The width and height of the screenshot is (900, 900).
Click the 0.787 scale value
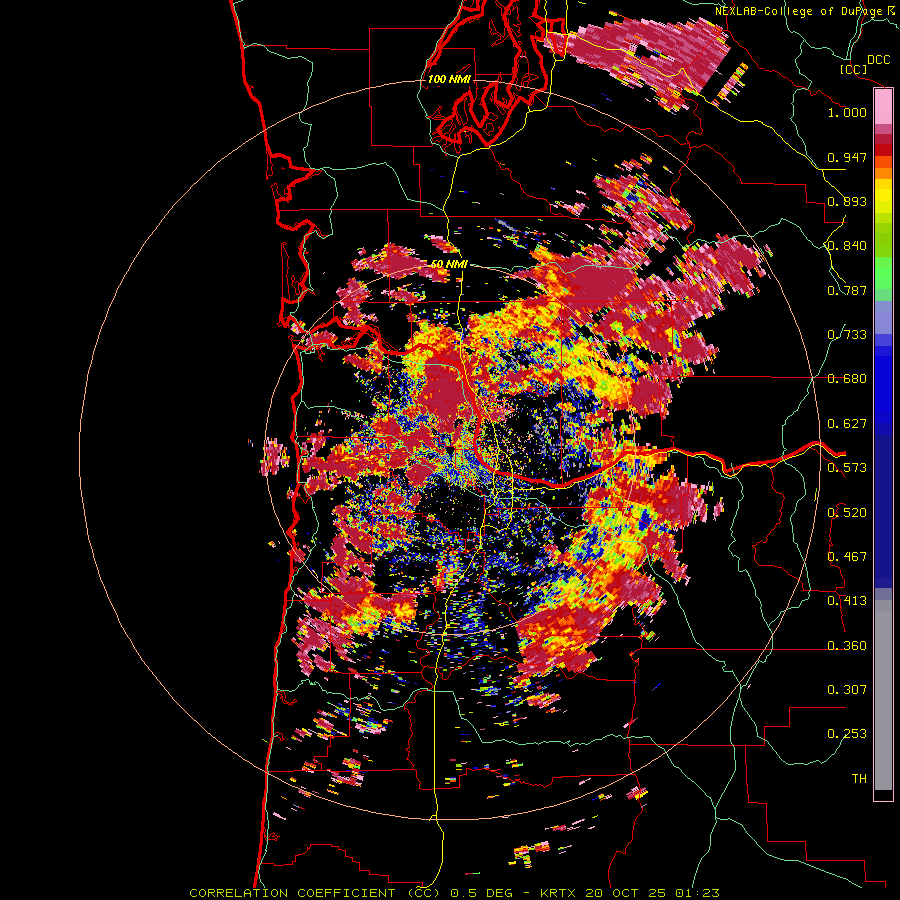coord(847,290)
